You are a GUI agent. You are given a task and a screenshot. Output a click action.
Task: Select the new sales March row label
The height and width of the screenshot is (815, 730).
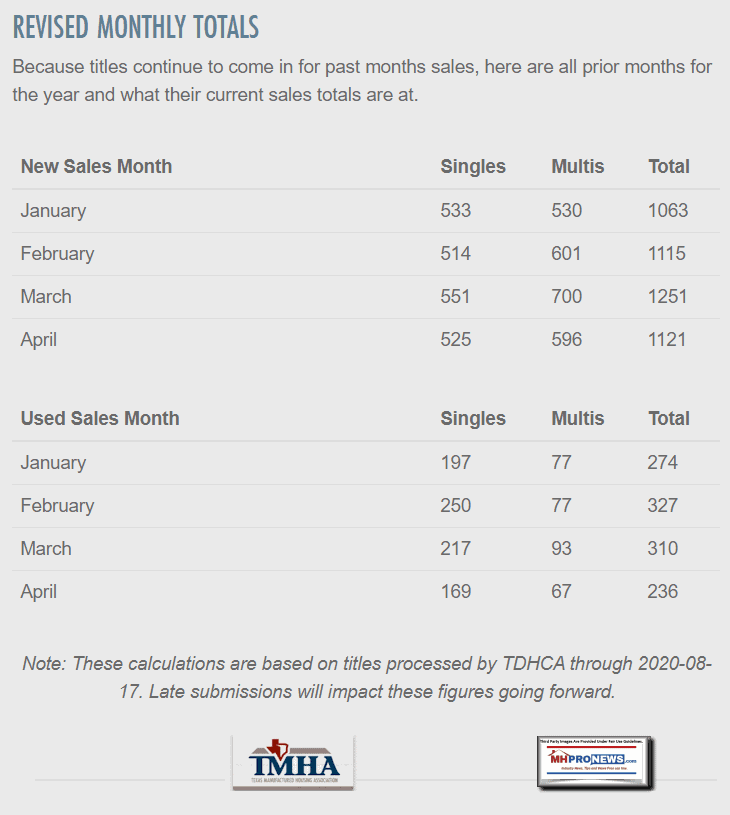tap(46, 297)
